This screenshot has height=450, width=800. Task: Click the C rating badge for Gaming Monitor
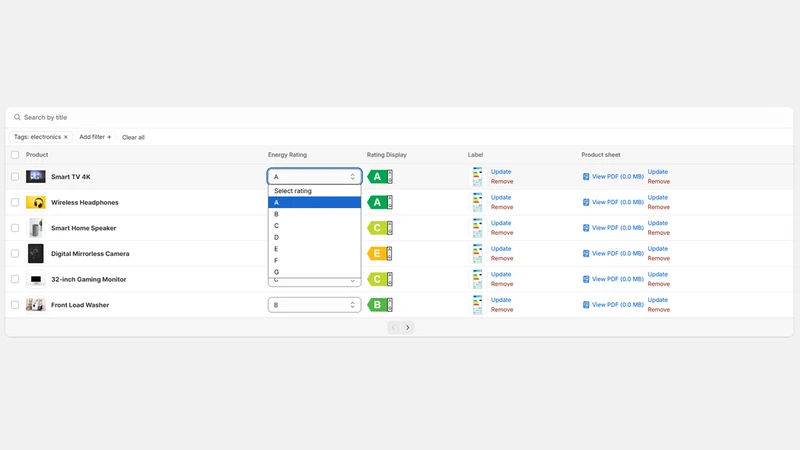[x=380, y=279]
